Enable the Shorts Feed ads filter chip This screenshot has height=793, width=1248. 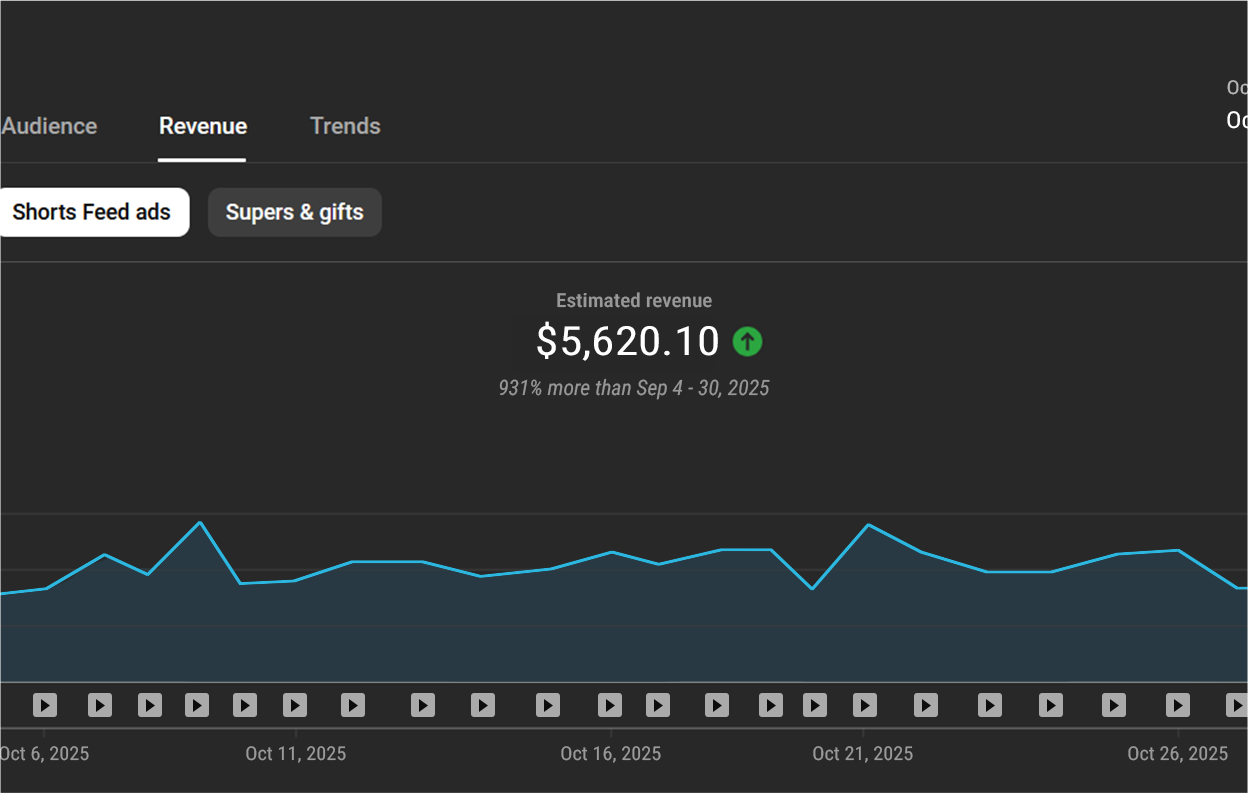pyautogui.click(x=91, y=212)
